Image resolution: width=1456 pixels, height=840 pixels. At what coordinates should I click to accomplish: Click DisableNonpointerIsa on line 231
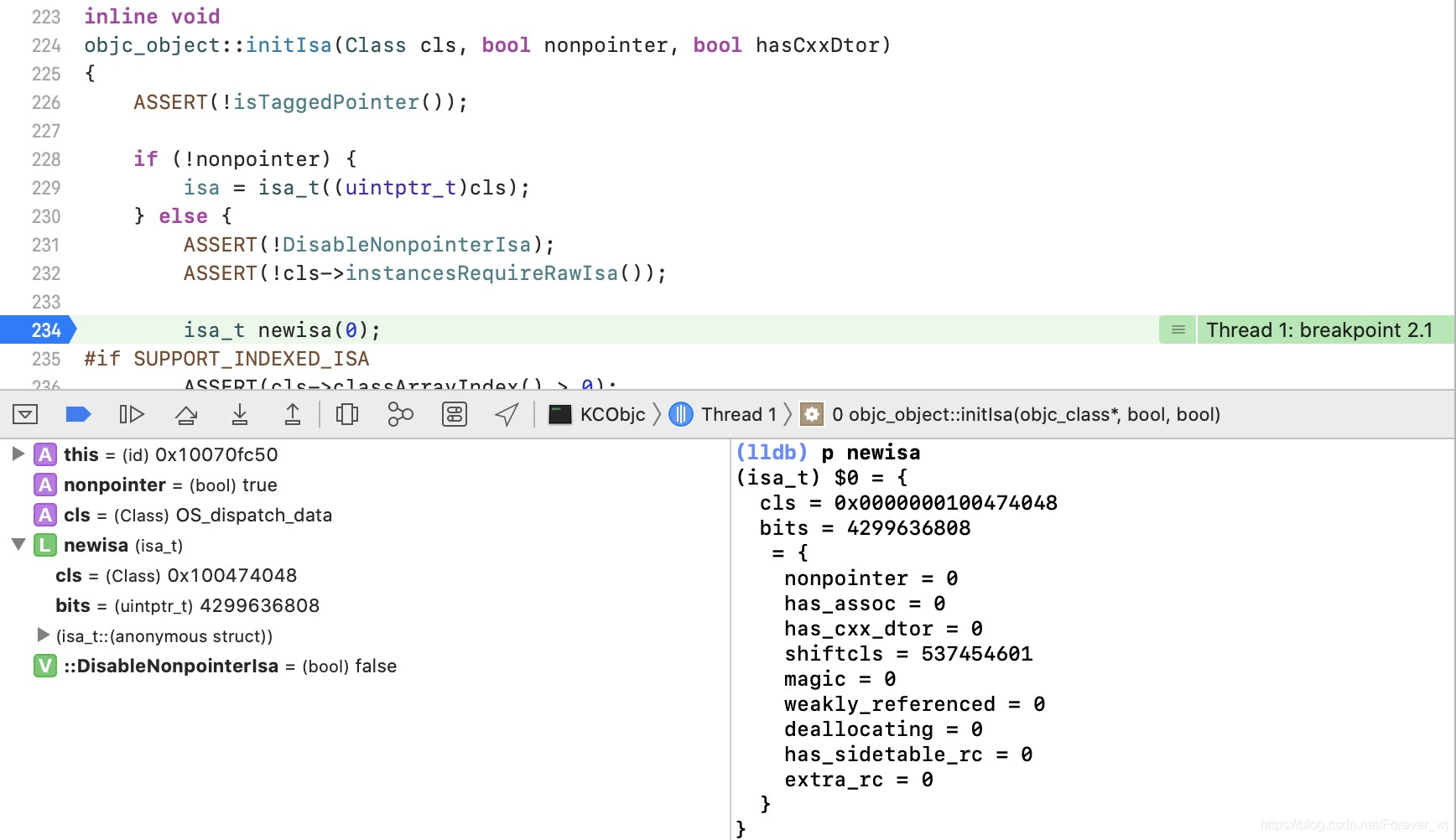[407, 245]
